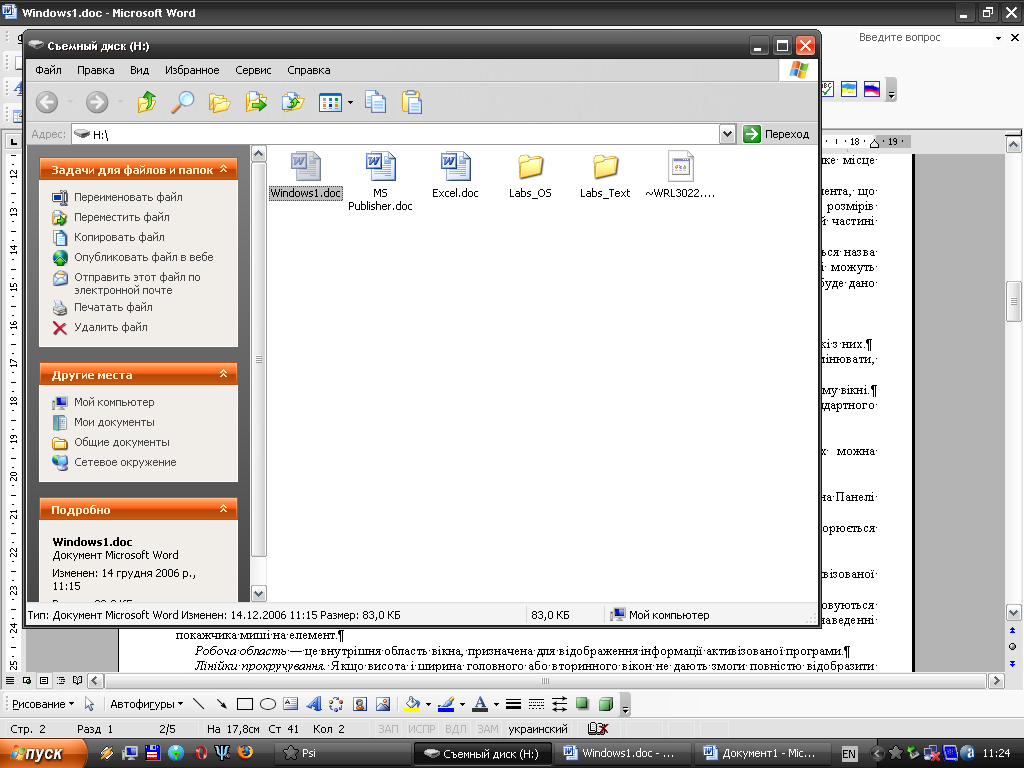This screenshot has height=768, width=1024.
Task: Click the Переход go button
Action: (776, 134)
